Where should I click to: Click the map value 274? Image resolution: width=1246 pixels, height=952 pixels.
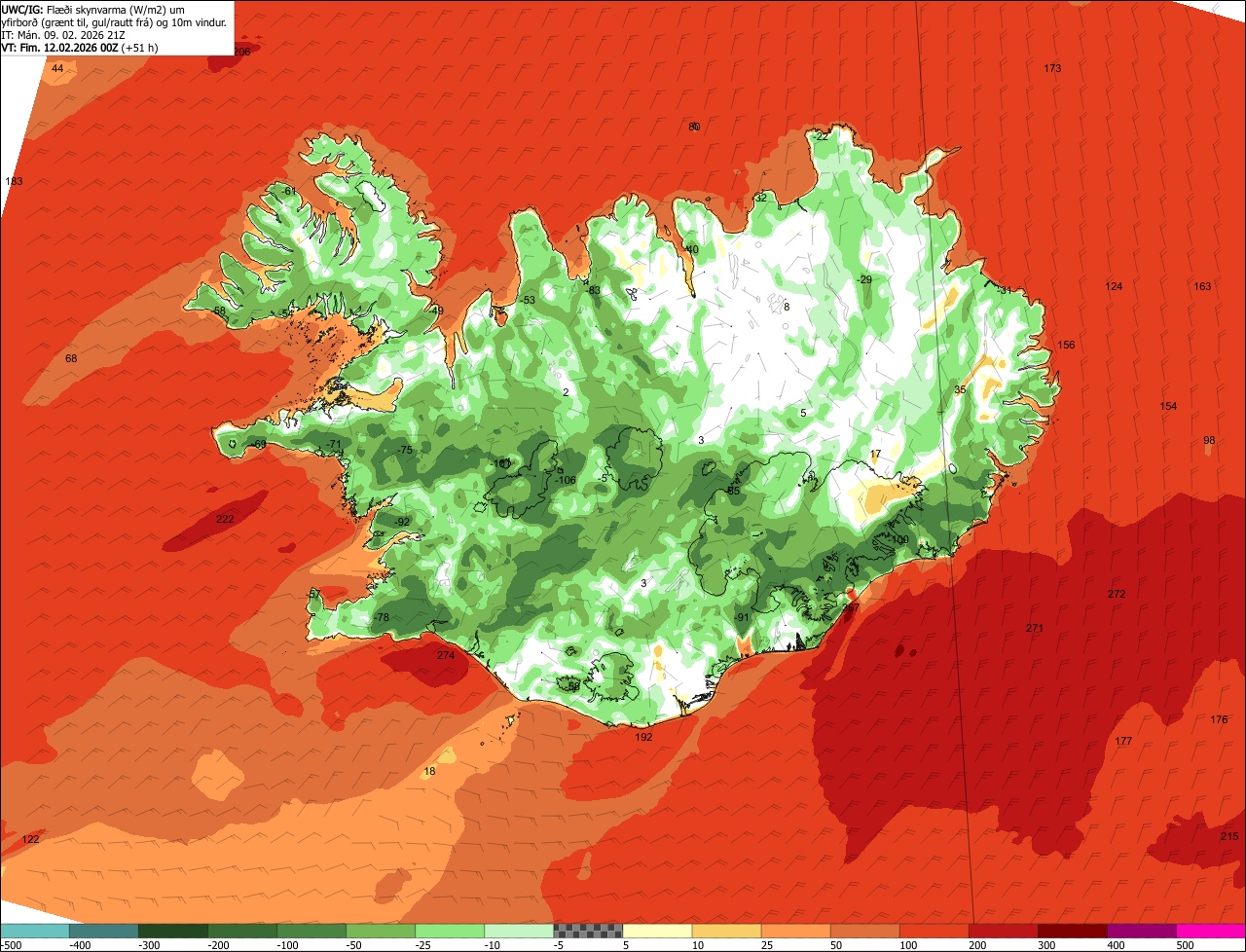pos(446,655)
